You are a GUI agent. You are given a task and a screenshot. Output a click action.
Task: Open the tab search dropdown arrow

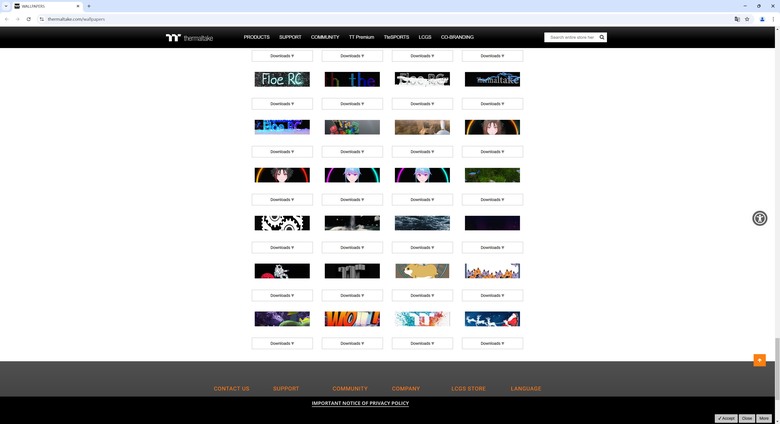coord(6,6)
